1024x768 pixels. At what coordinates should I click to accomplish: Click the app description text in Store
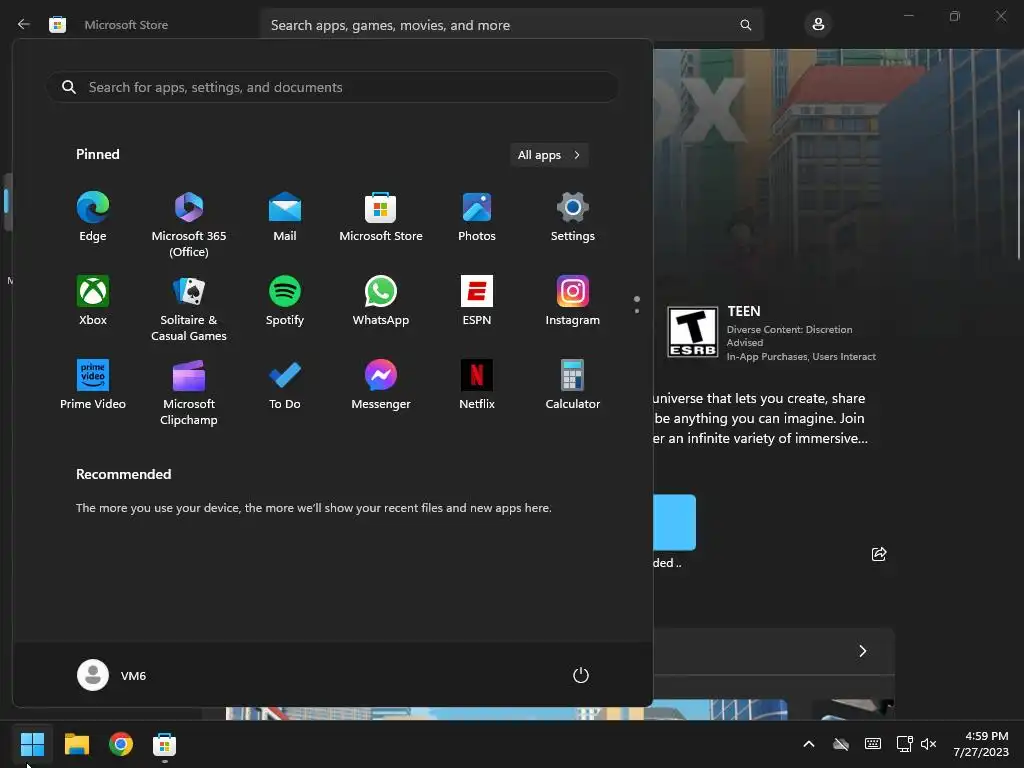[760, 418]
